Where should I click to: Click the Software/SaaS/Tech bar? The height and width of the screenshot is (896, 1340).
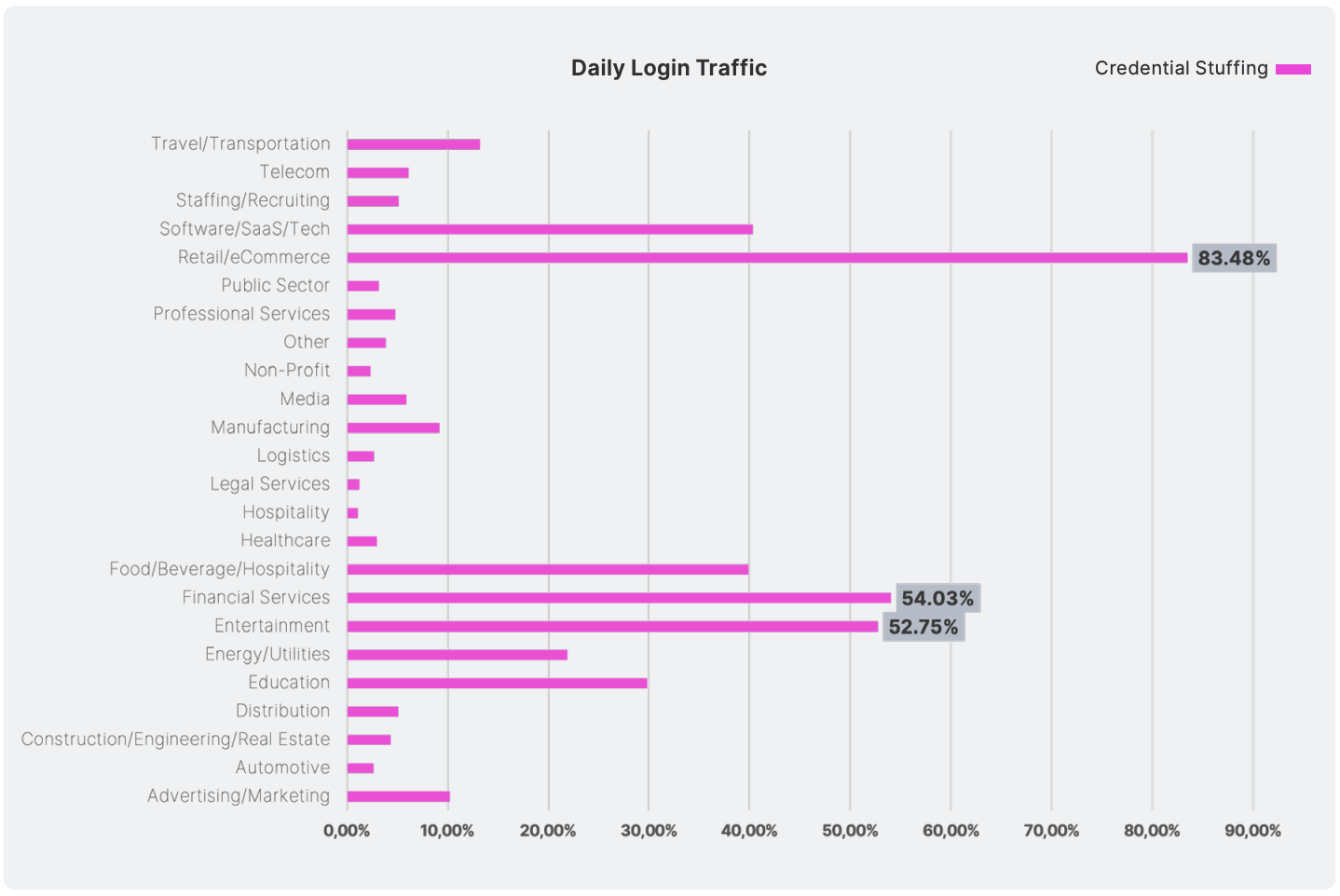click(x=550, y=229)
